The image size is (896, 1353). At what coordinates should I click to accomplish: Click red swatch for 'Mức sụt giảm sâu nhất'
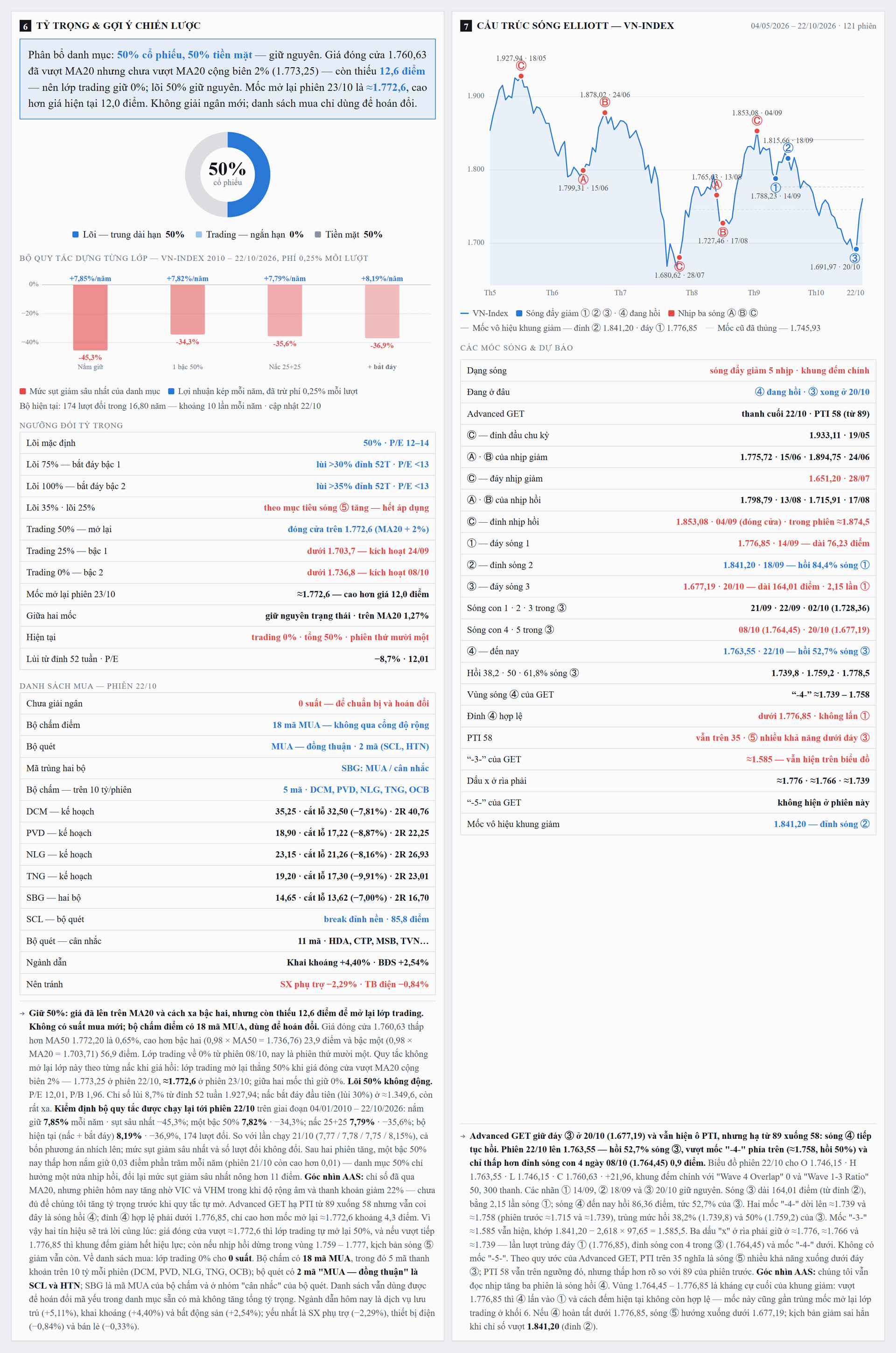click(x=23, y=392)
